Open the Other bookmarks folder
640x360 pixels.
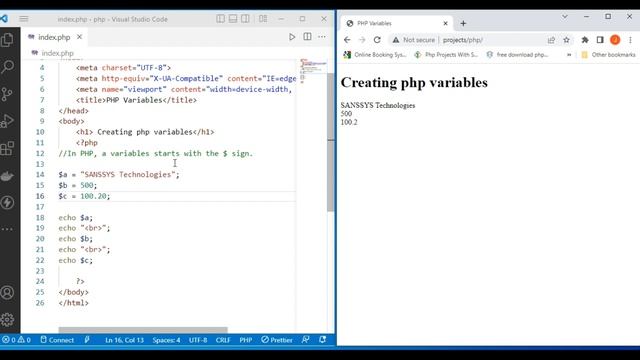click(x=608, y=54)
